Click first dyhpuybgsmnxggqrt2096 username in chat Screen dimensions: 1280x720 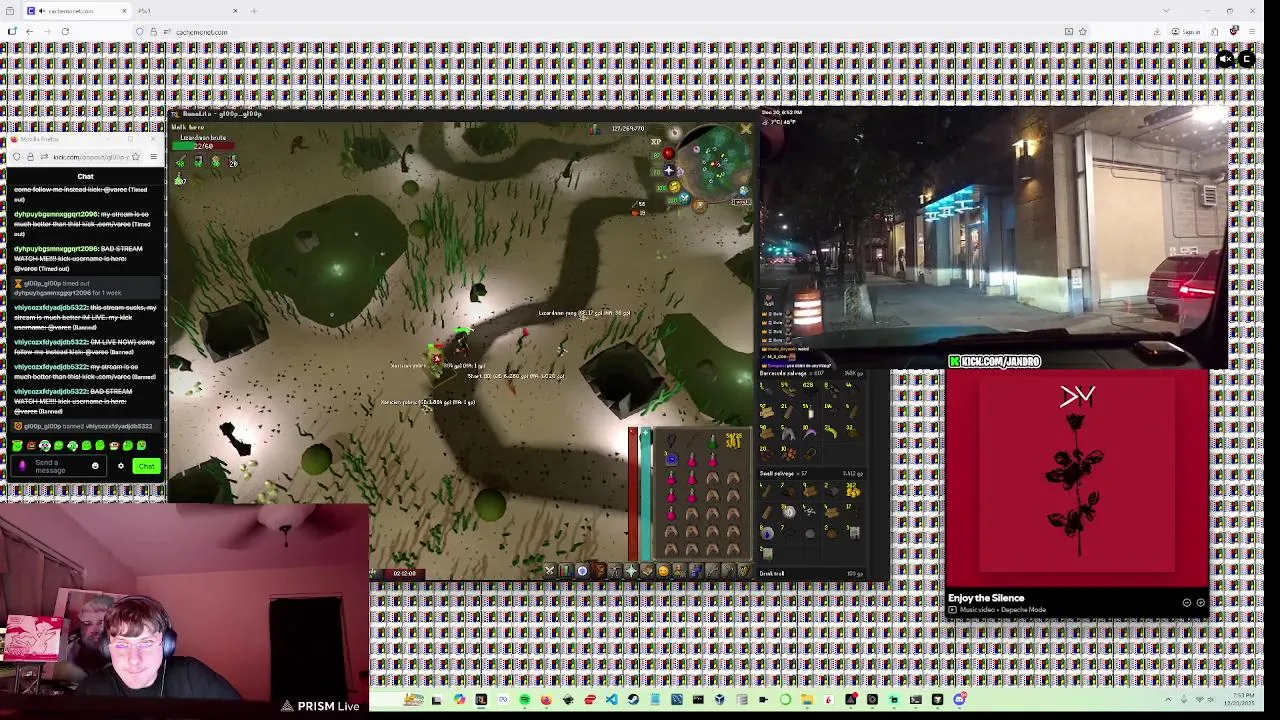tap(56, 215)
